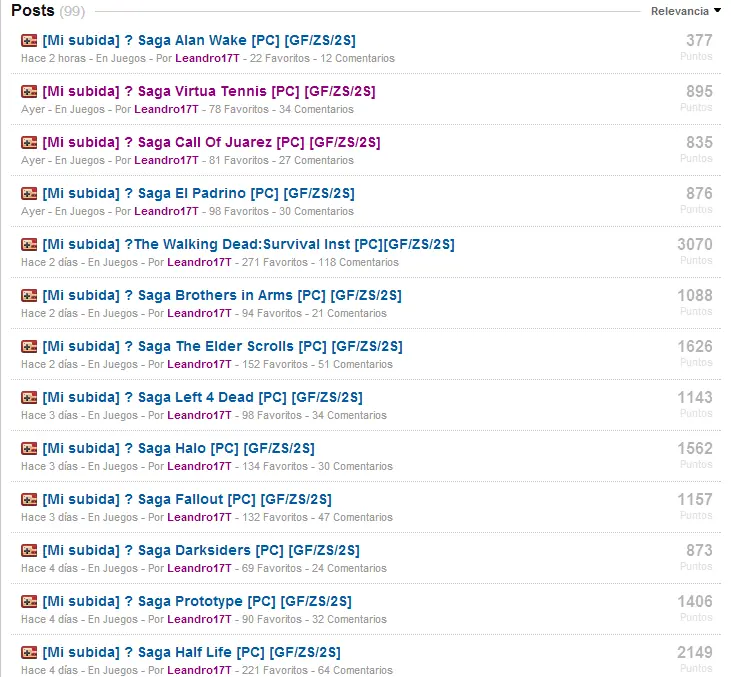731x677 pixels.
Task: Open the Saga Half Life post
Action: 192,652
